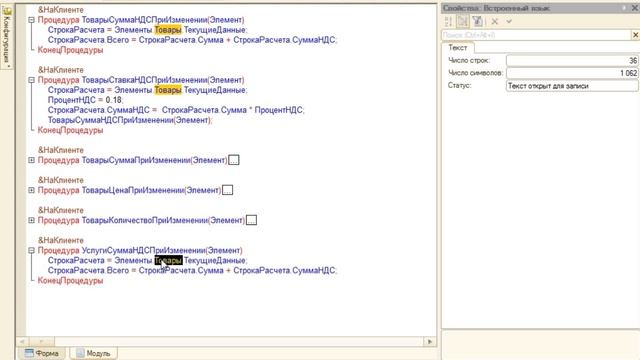The image size is (640, 360).
Task: Click СтрокаРасчета.Всего line in first procedure
Action: coord(192,40)
